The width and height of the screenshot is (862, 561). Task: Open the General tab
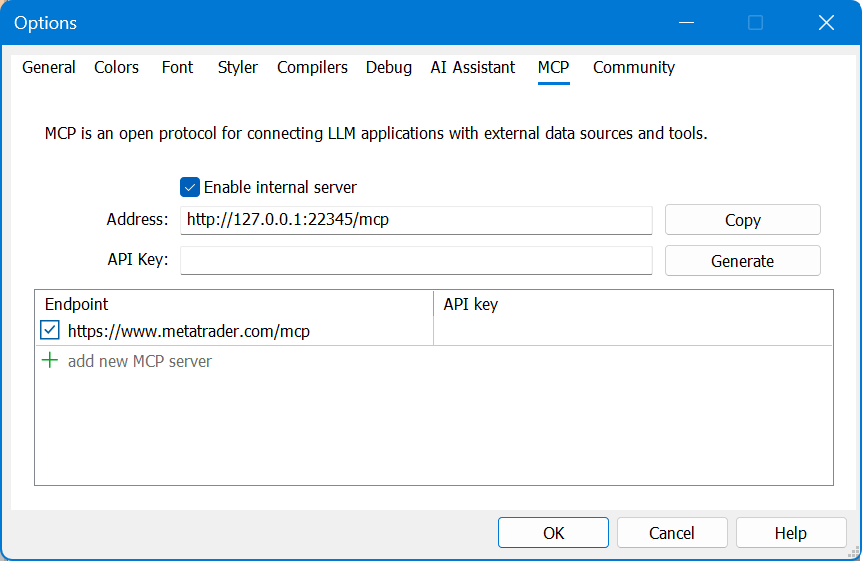click(48, 67)
